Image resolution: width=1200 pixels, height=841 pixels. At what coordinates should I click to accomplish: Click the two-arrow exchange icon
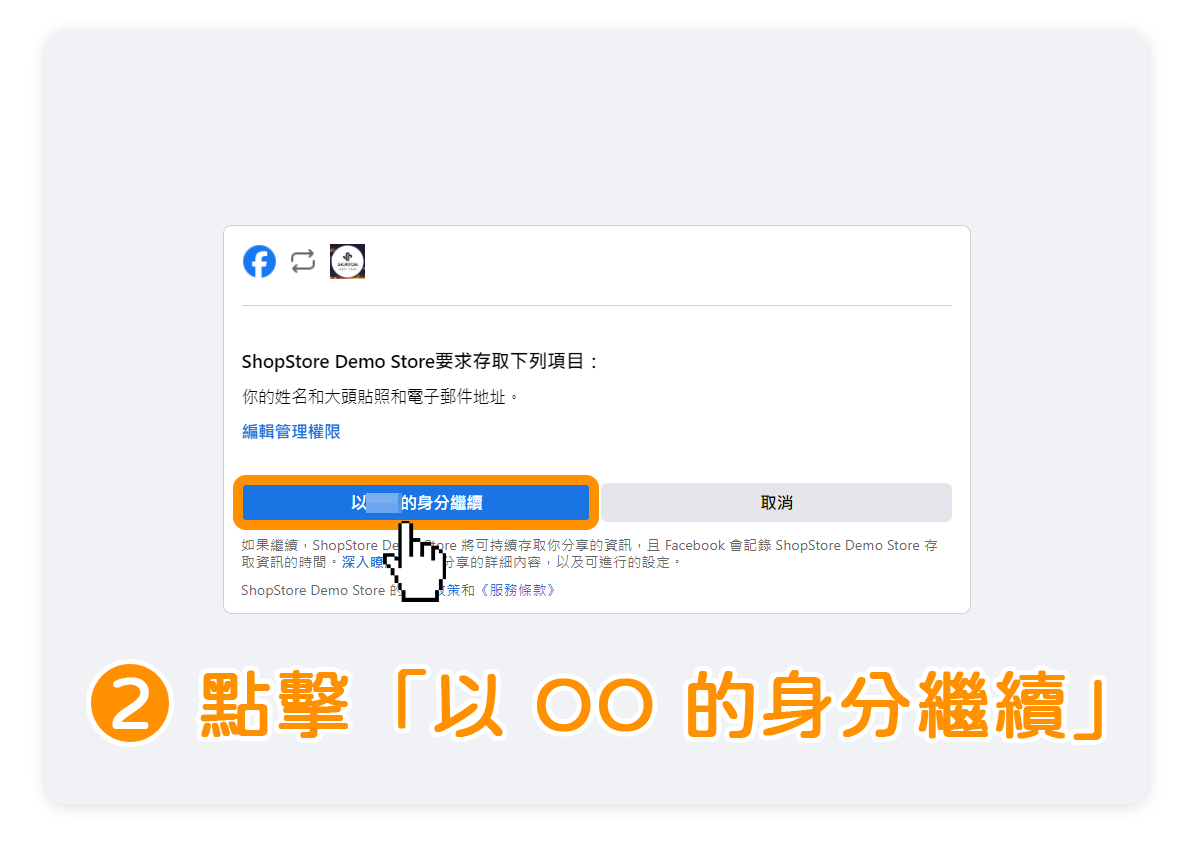[x=303, y=261]
